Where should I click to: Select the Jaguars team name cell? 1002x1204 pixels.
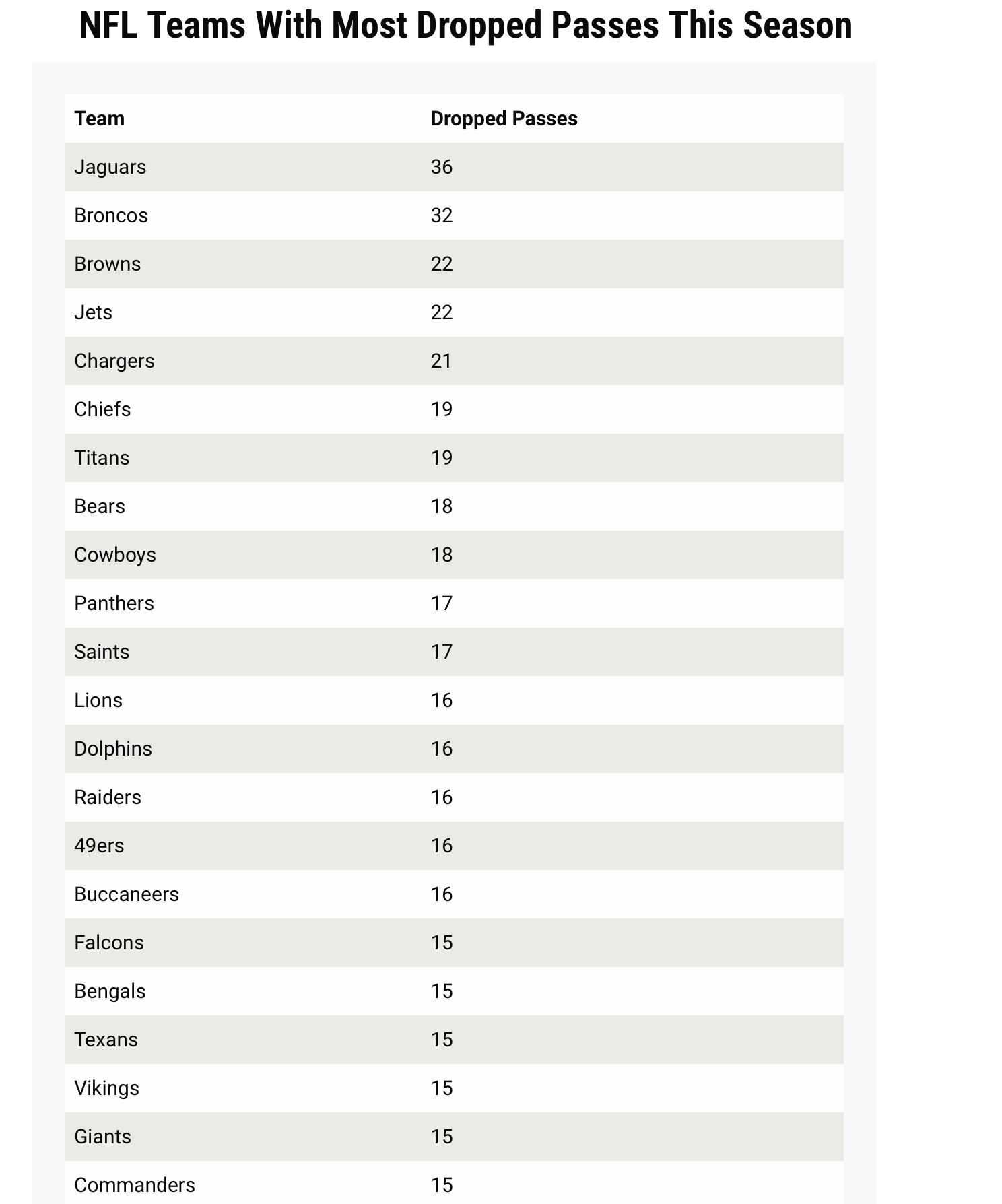coord(110,167)
